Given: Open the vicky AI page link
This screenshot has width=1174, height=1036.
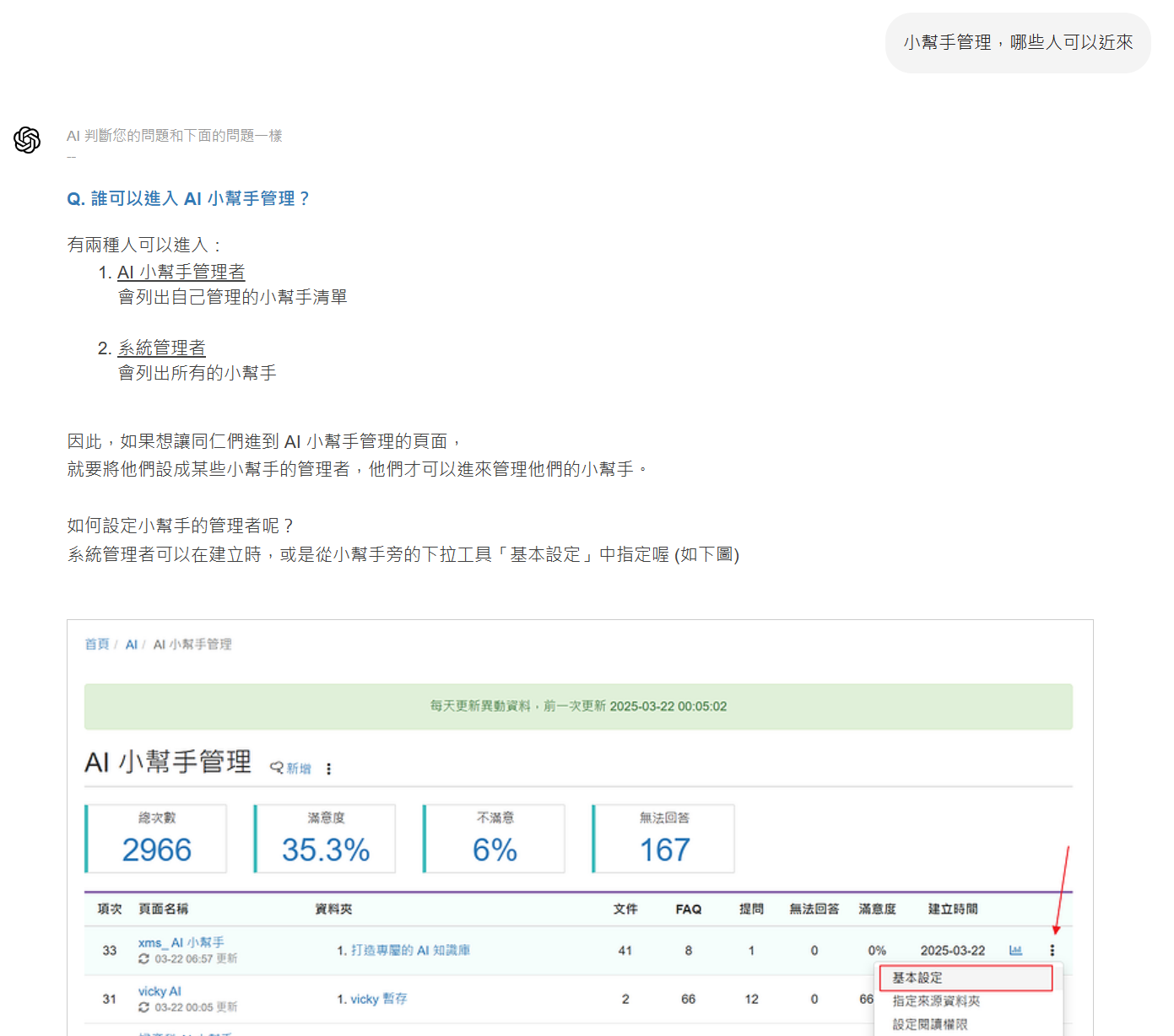Looking at the screenshot, I should coord(160,991).
